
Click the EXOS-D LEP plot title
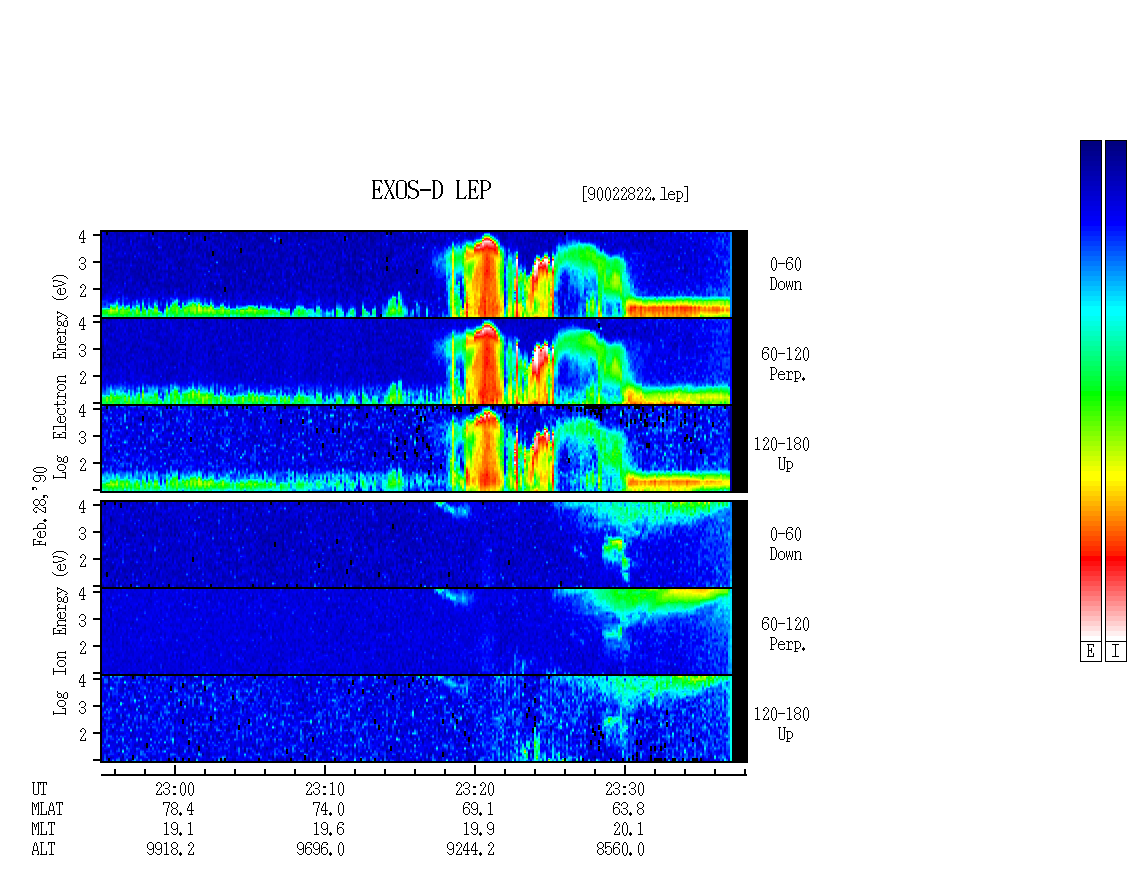point(431,190)
